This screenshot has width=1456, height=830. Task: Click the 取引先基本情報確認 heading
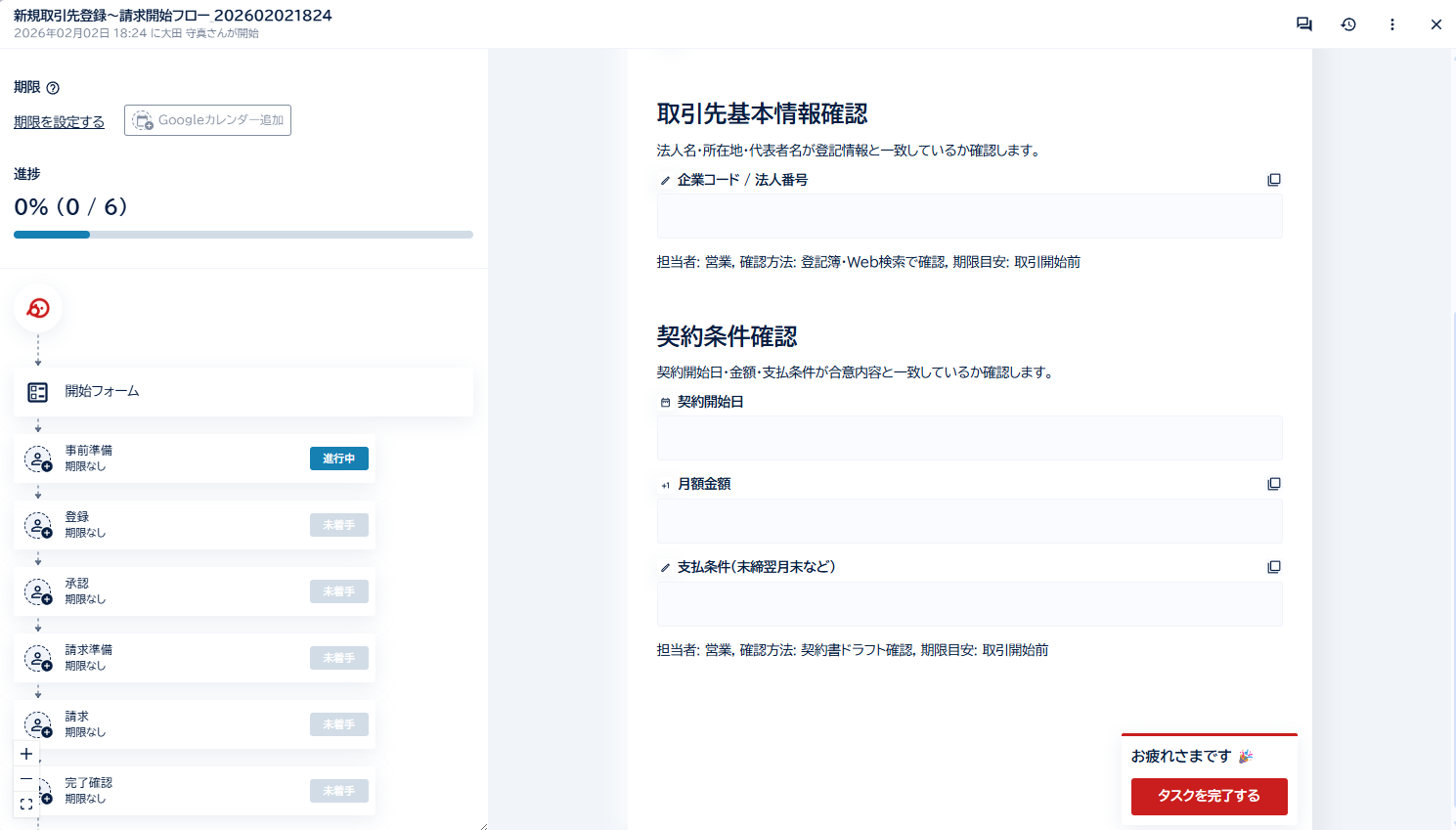(x=762, y=114)
